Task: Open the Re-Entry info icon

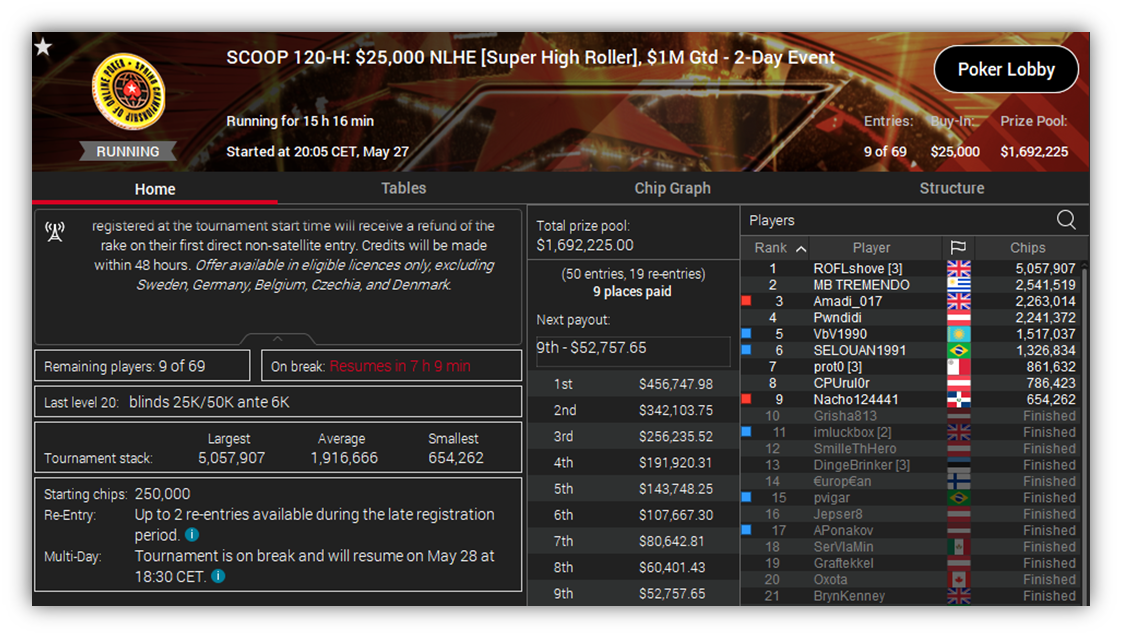Action: [192, 534]
